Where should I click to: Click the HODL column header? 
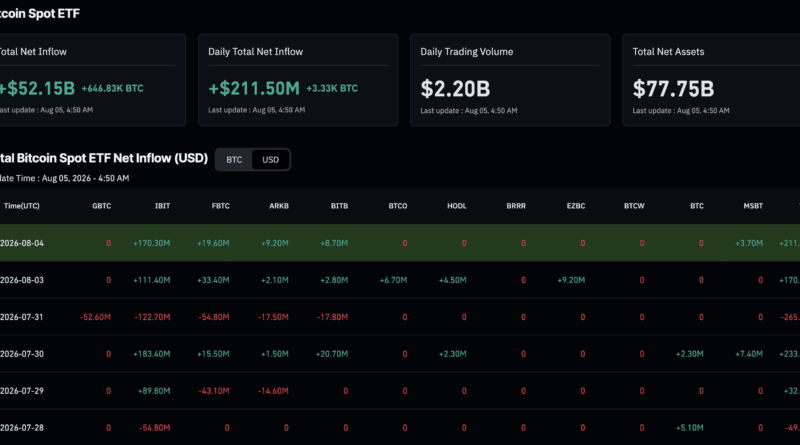[x=457, y=206]
